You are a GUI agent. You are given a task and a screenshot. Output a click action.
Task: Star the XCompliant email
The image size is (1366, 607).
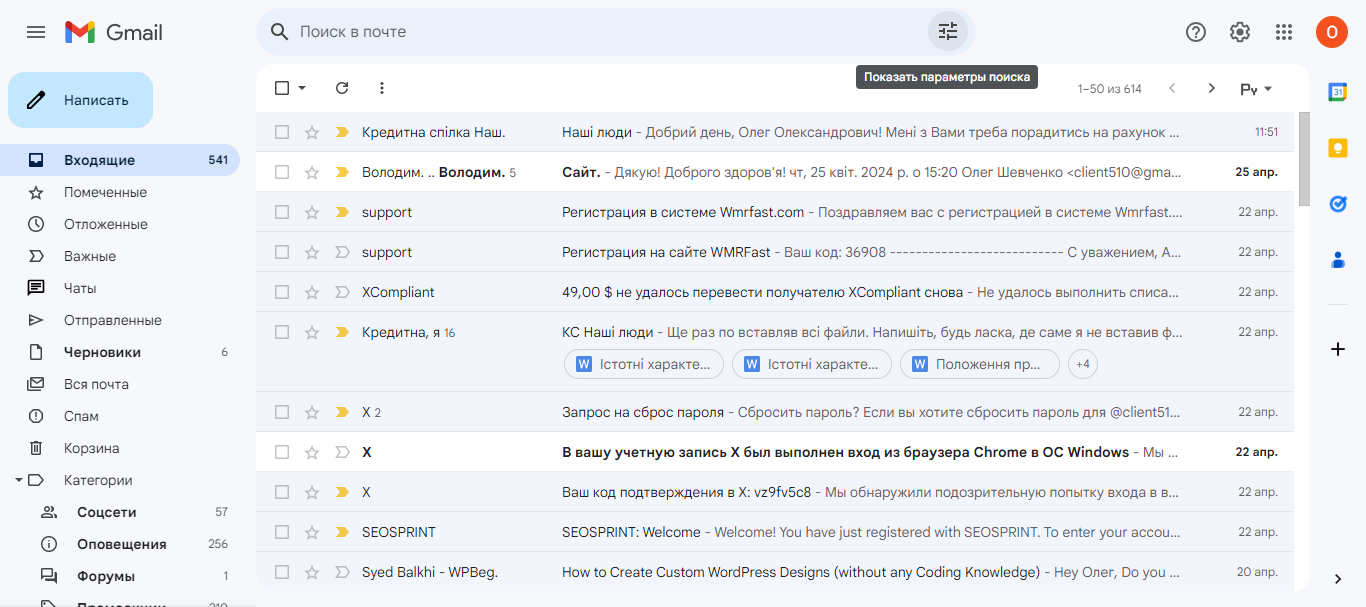[312, 292]
